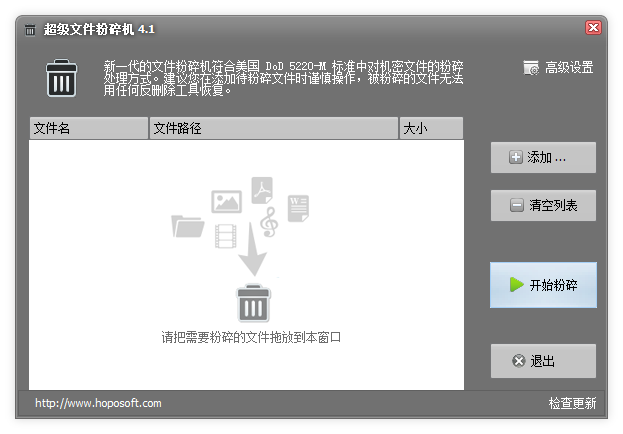Image resolution: width=623 pixels, height=434 pixels.
Task: Click the PDF file icon in the drop area
Action: 262,189
